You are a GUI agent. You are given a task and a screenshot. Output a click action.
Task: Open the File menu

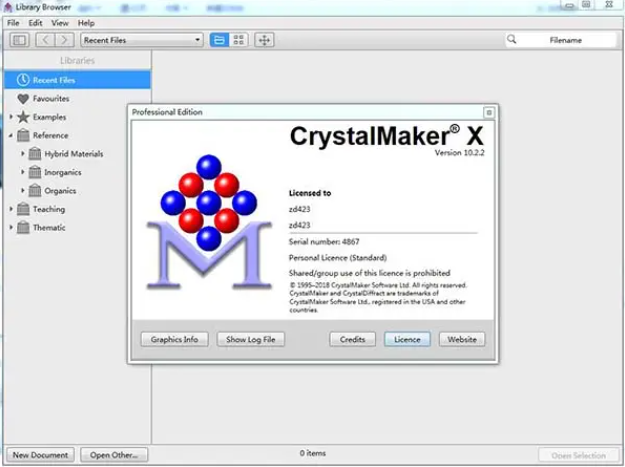click(13, 23)
